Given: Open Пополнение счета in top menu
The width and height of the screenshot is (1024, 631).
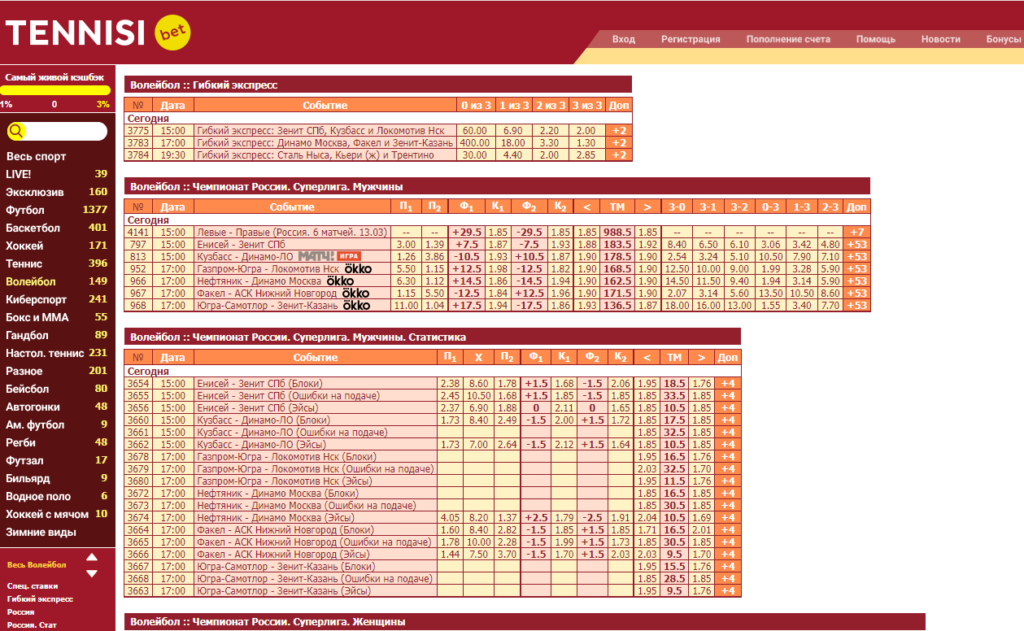Looking at the screenshot, I should [788, 39].
